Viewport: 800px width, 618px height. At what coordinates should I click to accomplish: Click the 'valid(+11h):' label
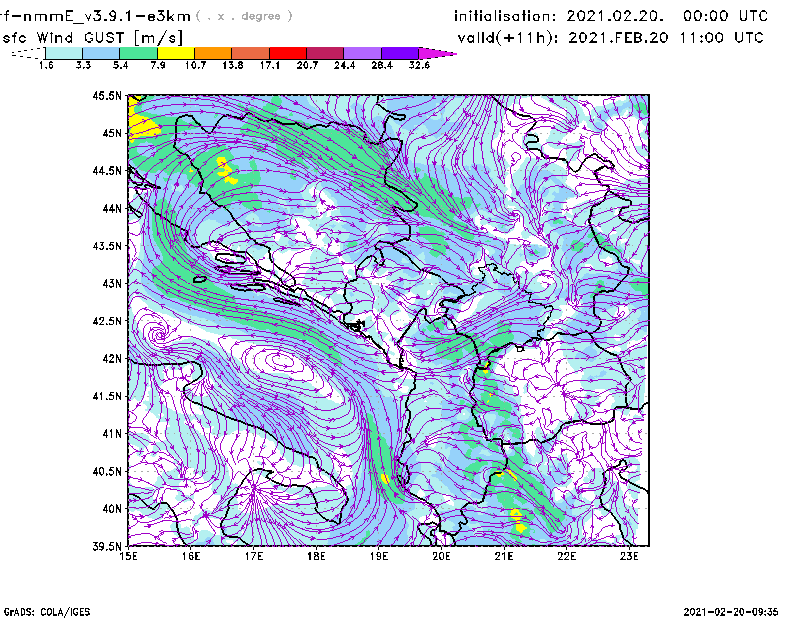[x=508, y=38]
